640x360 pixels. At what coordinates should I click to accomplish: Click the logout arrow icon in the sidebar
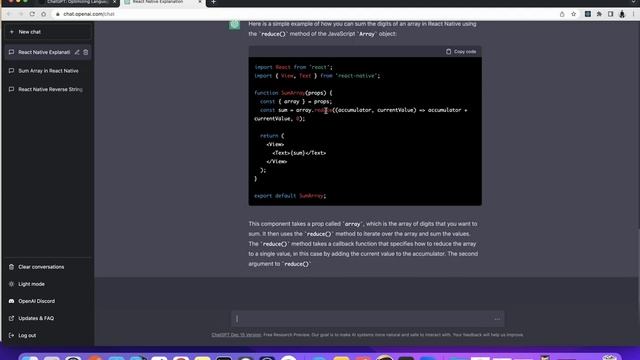pyautogui.click(x=11, y=336)
